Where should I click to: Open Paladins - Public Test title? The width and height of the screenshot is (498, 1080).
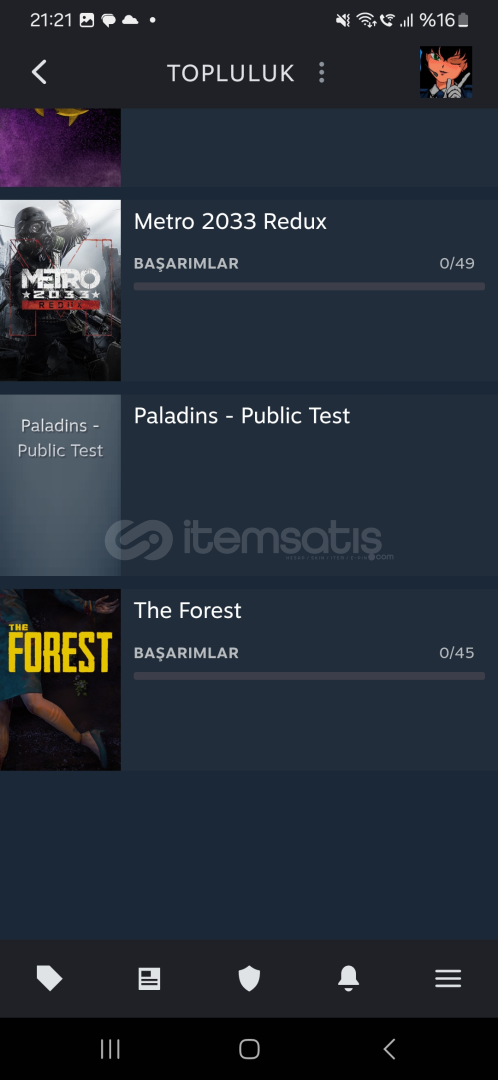pyautogui.click(x=242, y=415)
